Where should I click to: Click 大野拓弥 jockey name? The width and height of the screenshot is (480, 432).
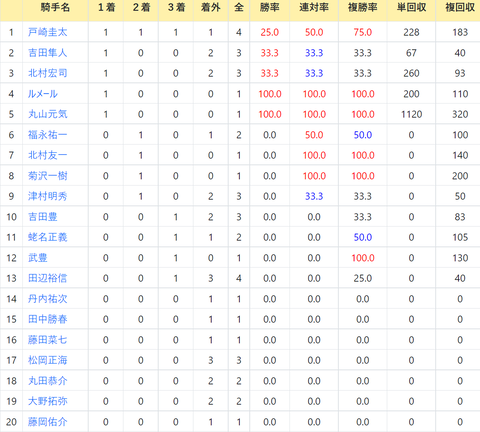[x=48, y=401]
